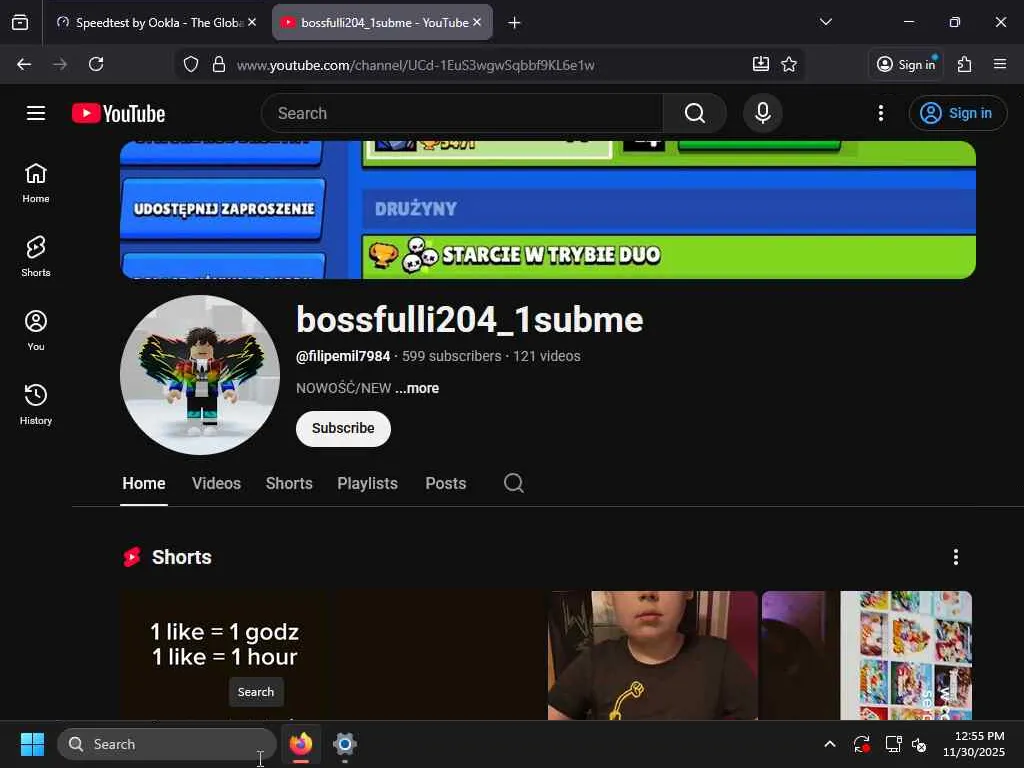This screenshot has width=1024, height=768.
Task: Open Firefox application menu
Action: pos(1000,64)
